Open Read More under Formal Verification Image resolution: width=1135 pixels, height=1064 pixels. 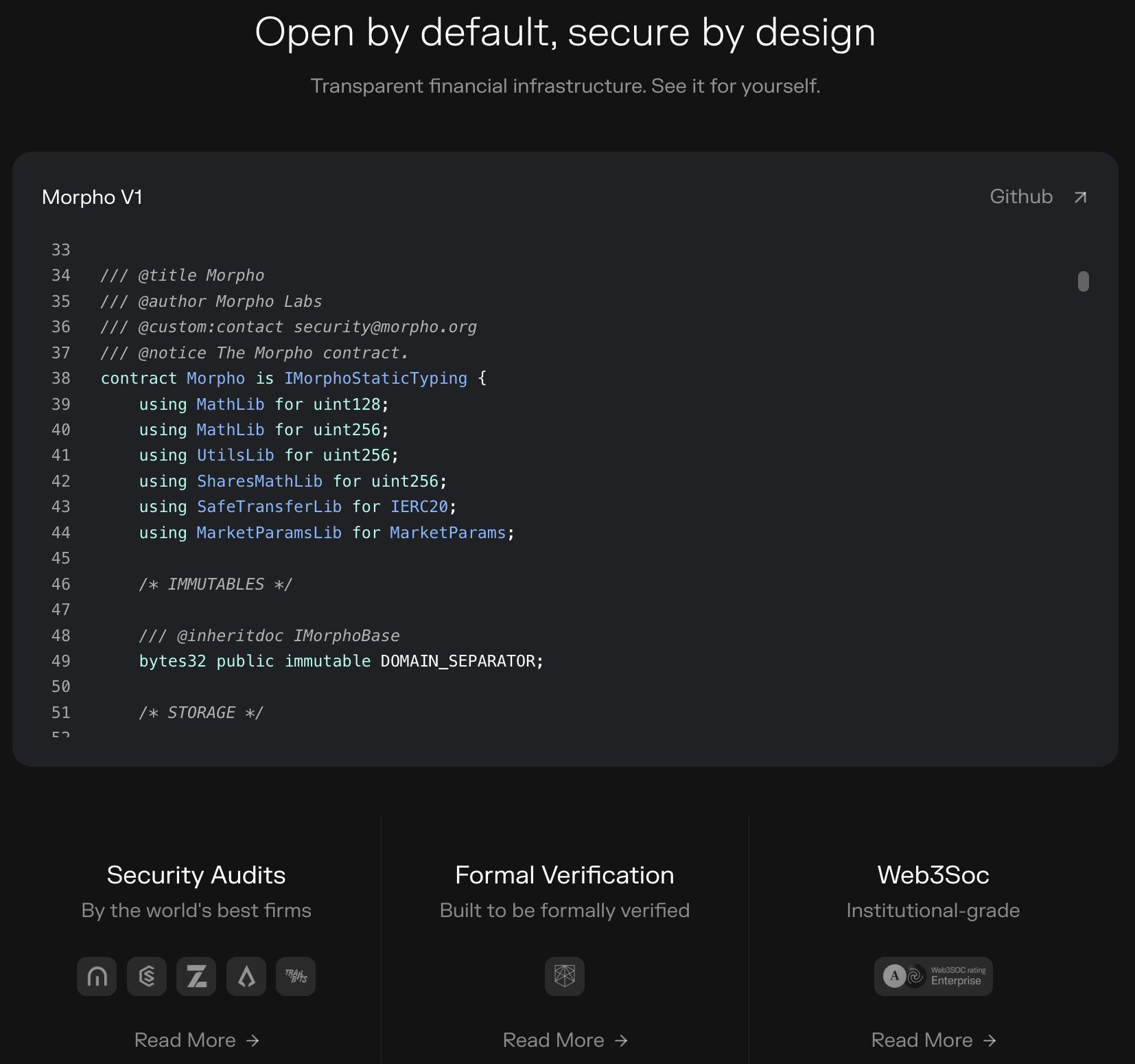565,1040
